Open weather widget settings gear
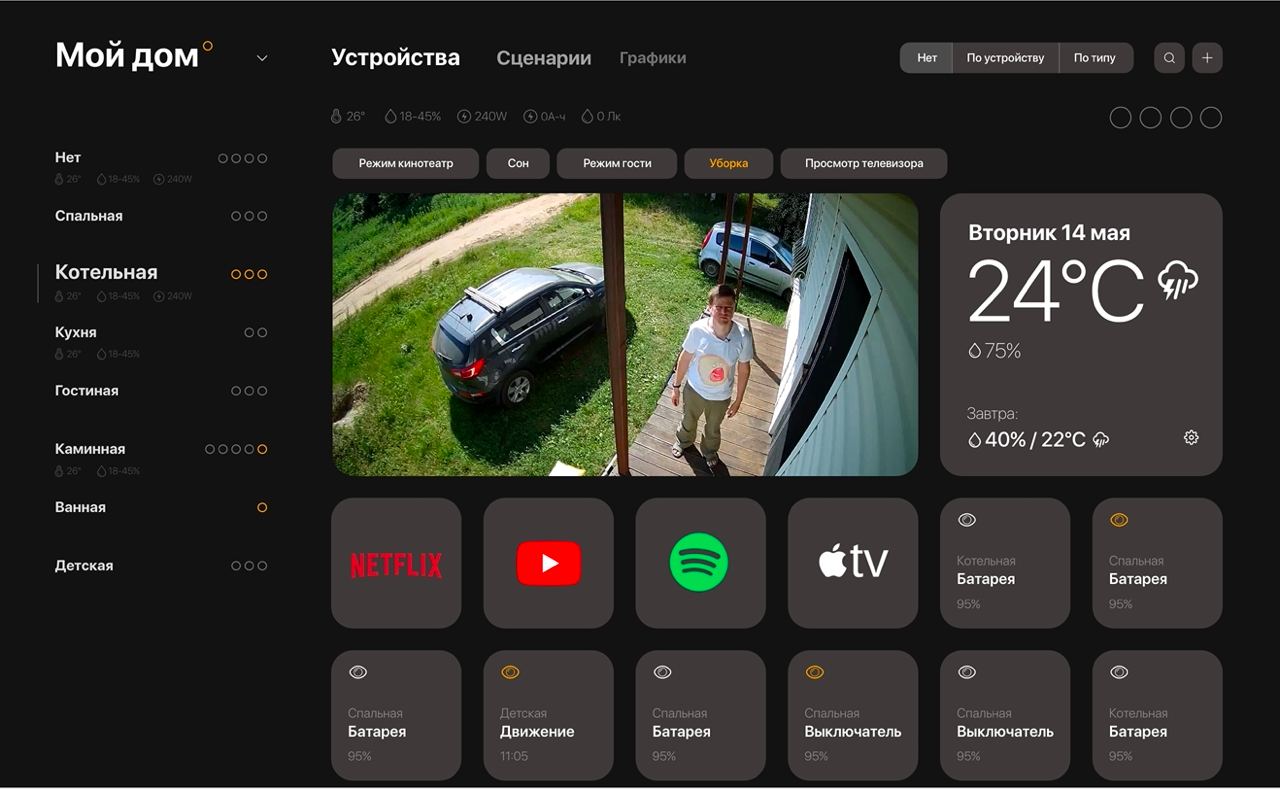The image size is (1280, 789). point(1191,437)
